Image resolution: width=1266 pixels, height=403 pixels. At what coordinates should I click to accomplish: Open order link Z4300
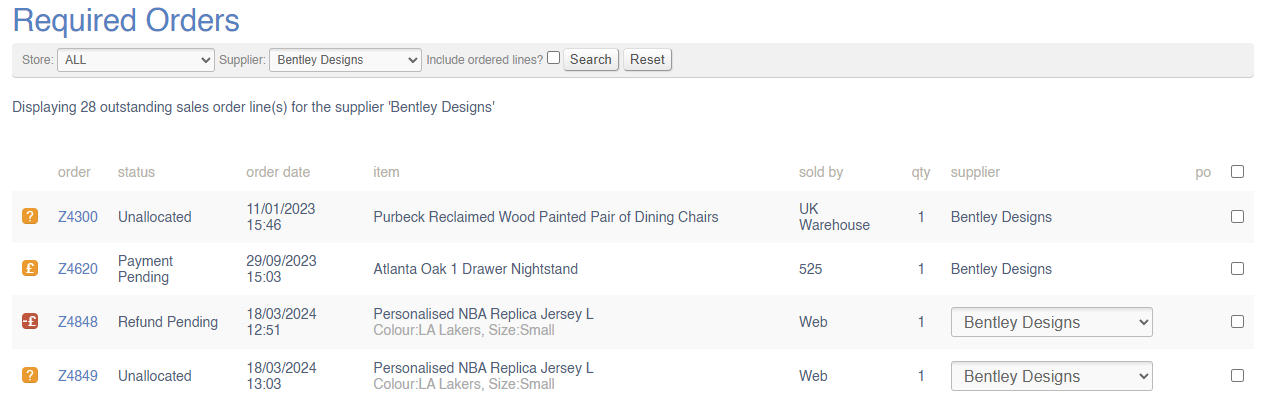coord(78,217)
